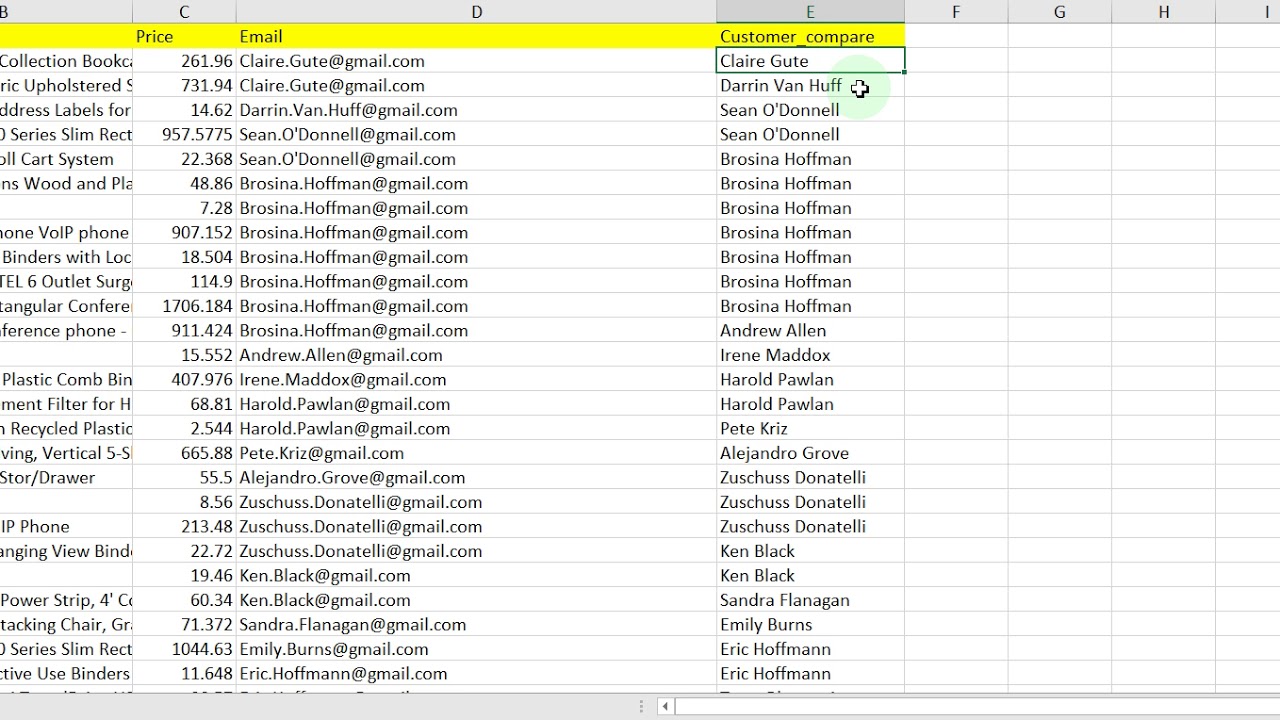Click the Sandra.Flanagan@gmail.com email cell
Screen dimensions: 1280x720
tap(476, 625)
